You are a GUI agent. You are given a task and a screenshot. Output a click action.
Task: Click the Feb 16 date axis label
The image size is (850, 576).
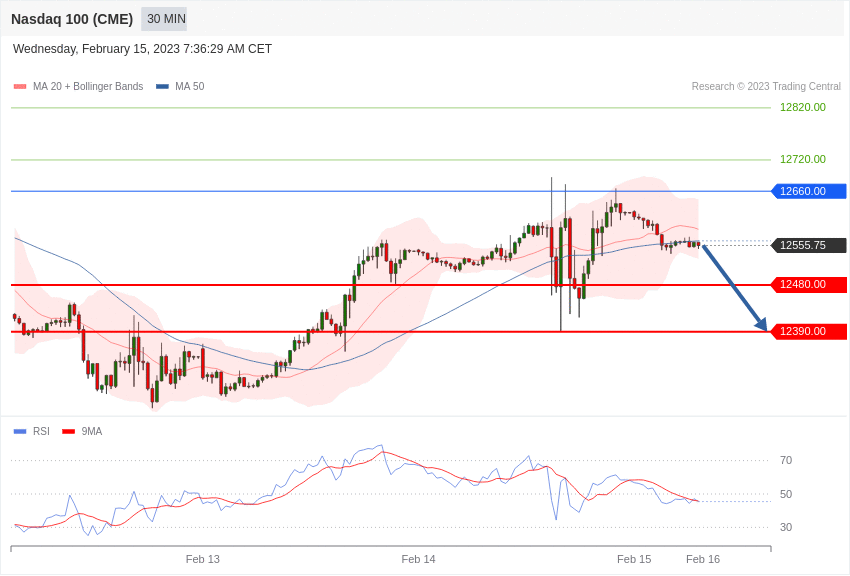click(x=703, y=559)
